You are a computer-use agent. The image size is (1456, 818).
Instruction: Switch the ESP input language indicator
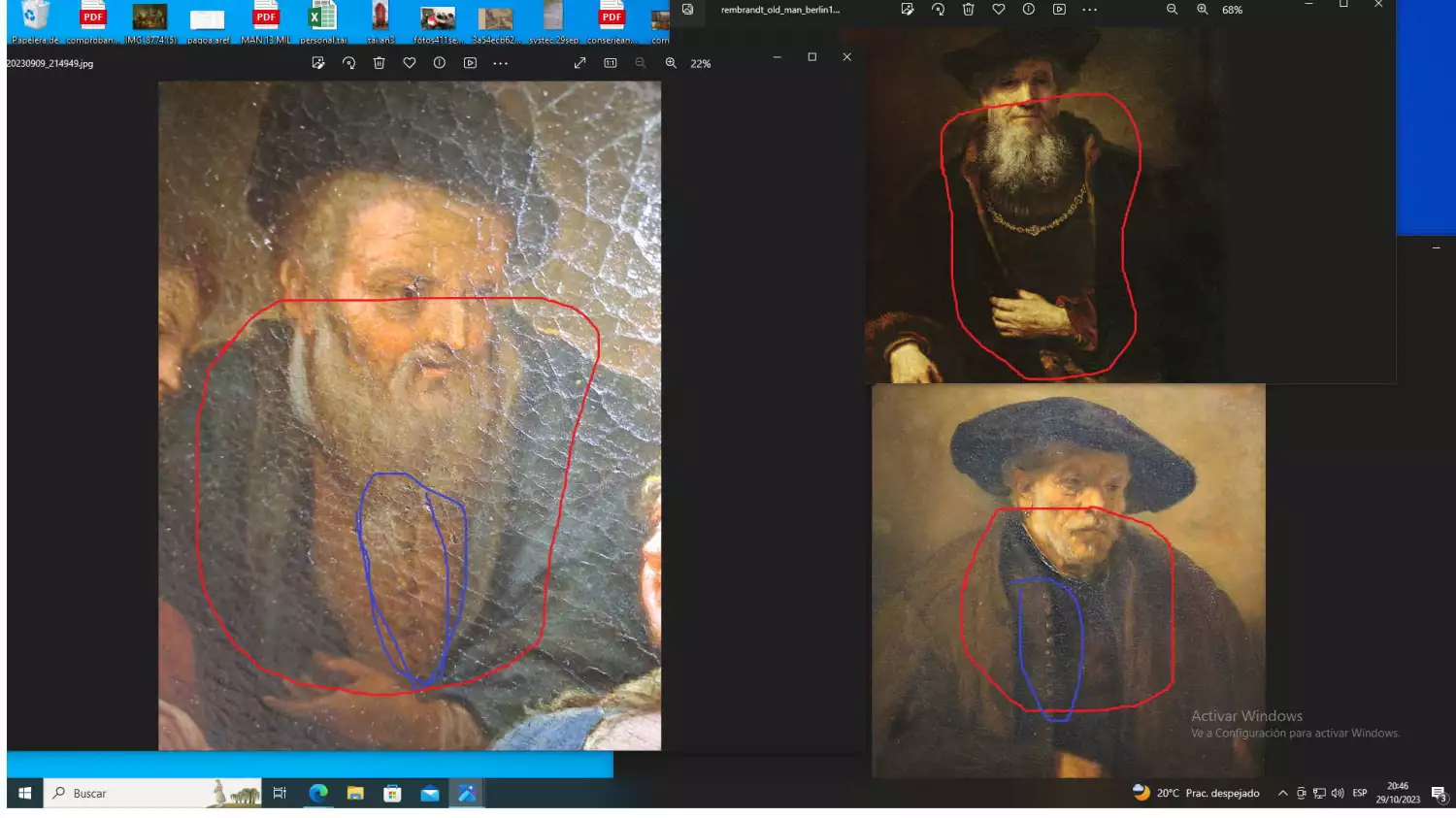pos(1360,793)
